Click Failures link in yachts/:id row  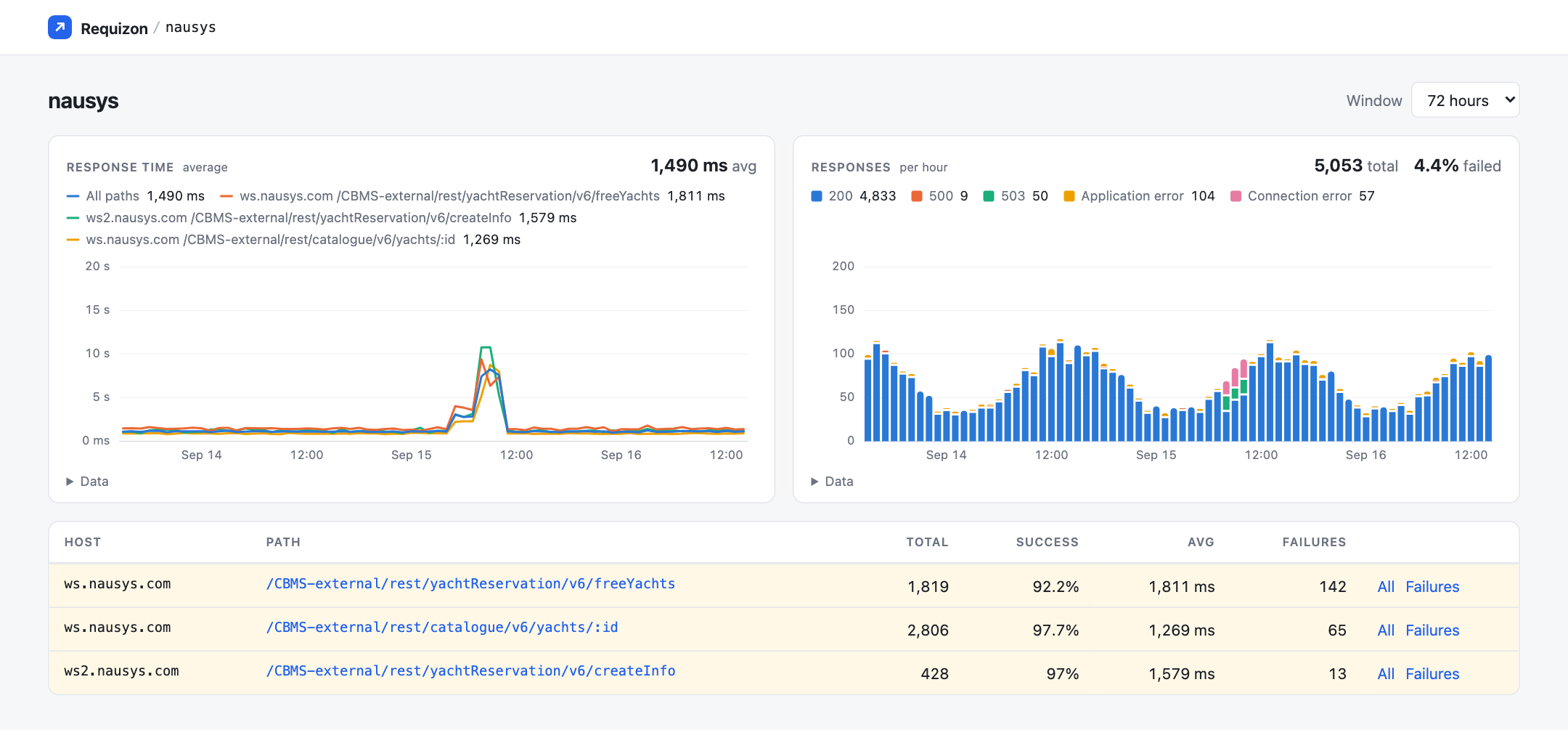tap(1432, 630)
